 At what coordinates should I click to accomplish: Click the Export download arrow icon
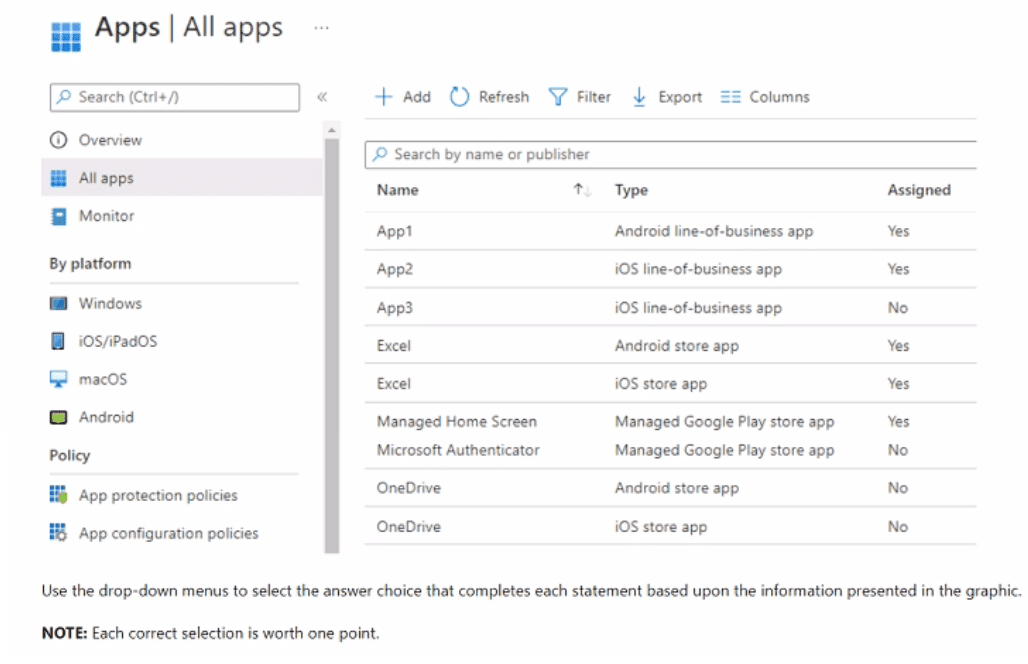(x=640, y=97)
